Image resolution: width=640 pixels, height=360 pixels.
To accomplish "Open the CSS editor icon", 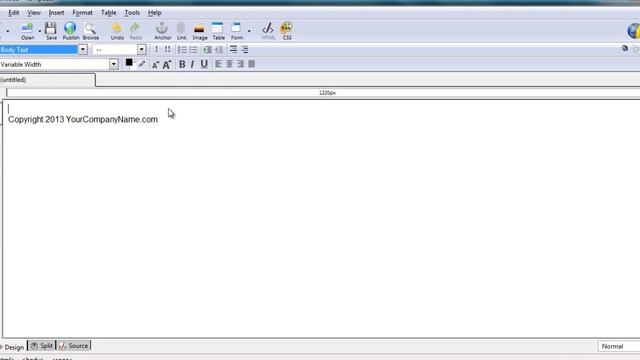I will 287,31.
